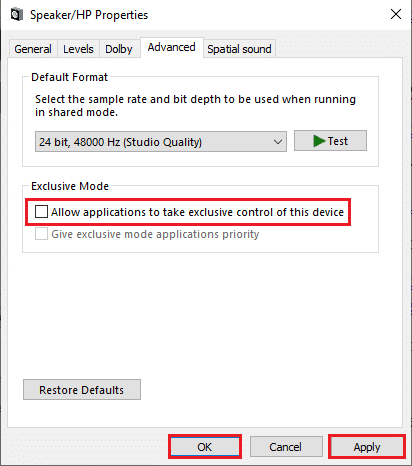The height and width of the screenshot is (466, 412).
Task: Select the Advanced tab
Action: point(172,47)
